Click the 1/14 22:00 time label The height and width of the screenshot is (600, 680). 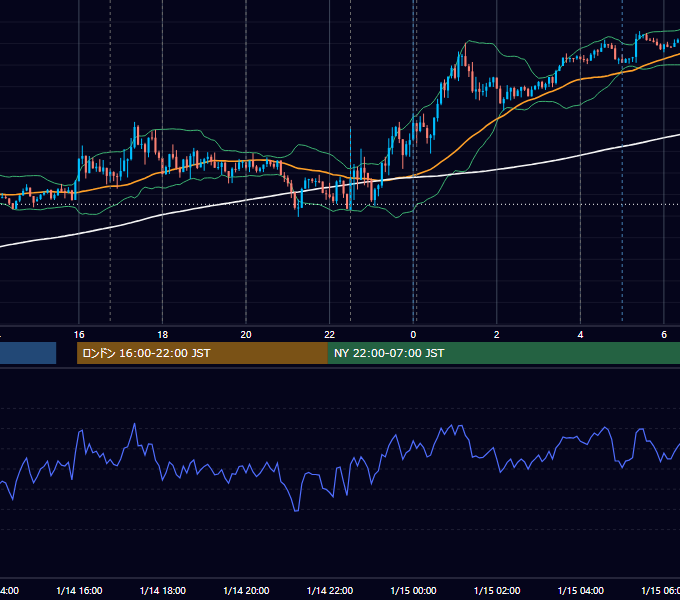click(330, 590)
